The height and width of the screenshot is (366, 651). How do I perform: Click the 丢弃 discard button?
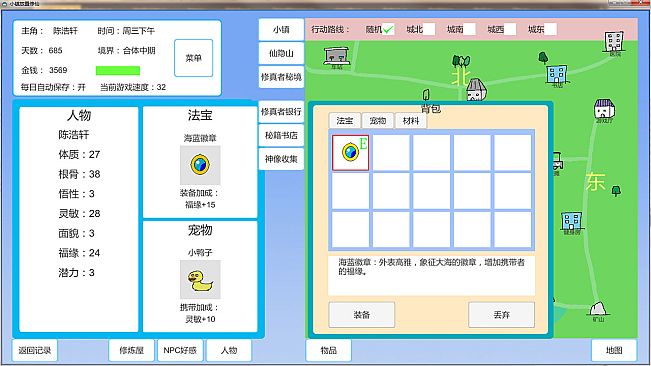coord(502,315)
